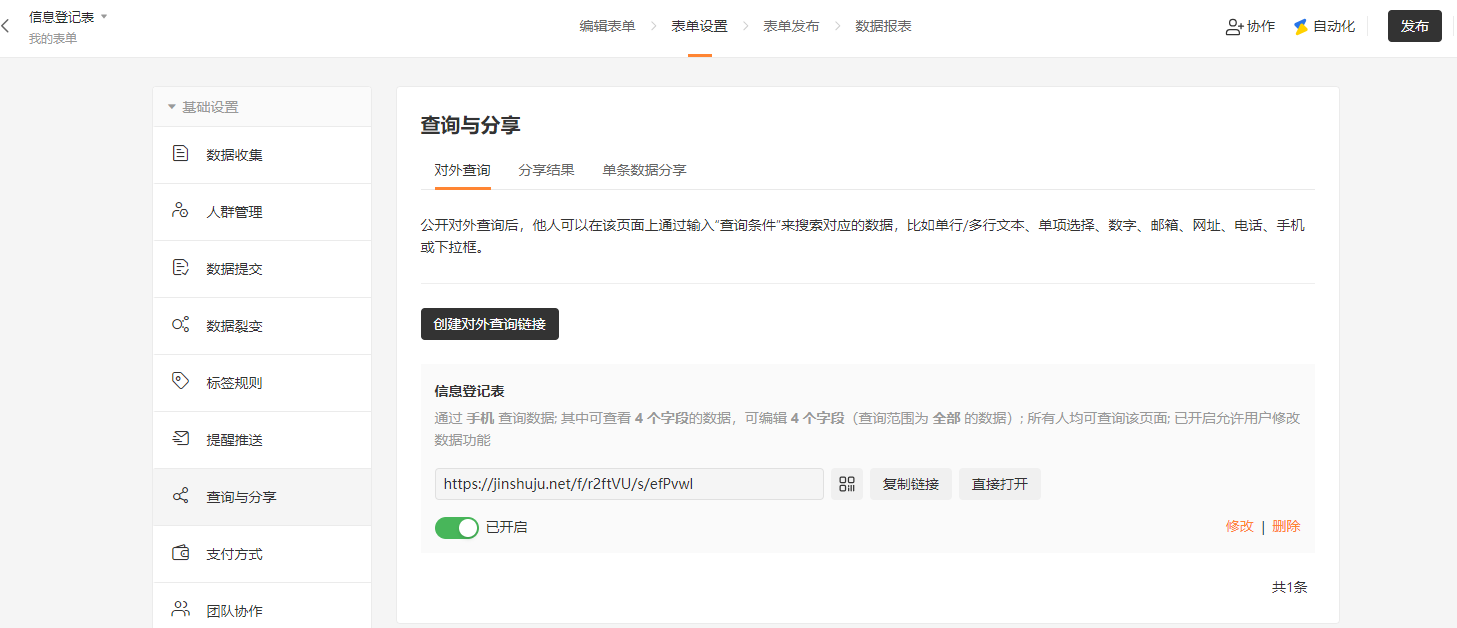Switch to the 表单设置 step
This screenshot has width=1457, height=628.
(x=699, y=27)
